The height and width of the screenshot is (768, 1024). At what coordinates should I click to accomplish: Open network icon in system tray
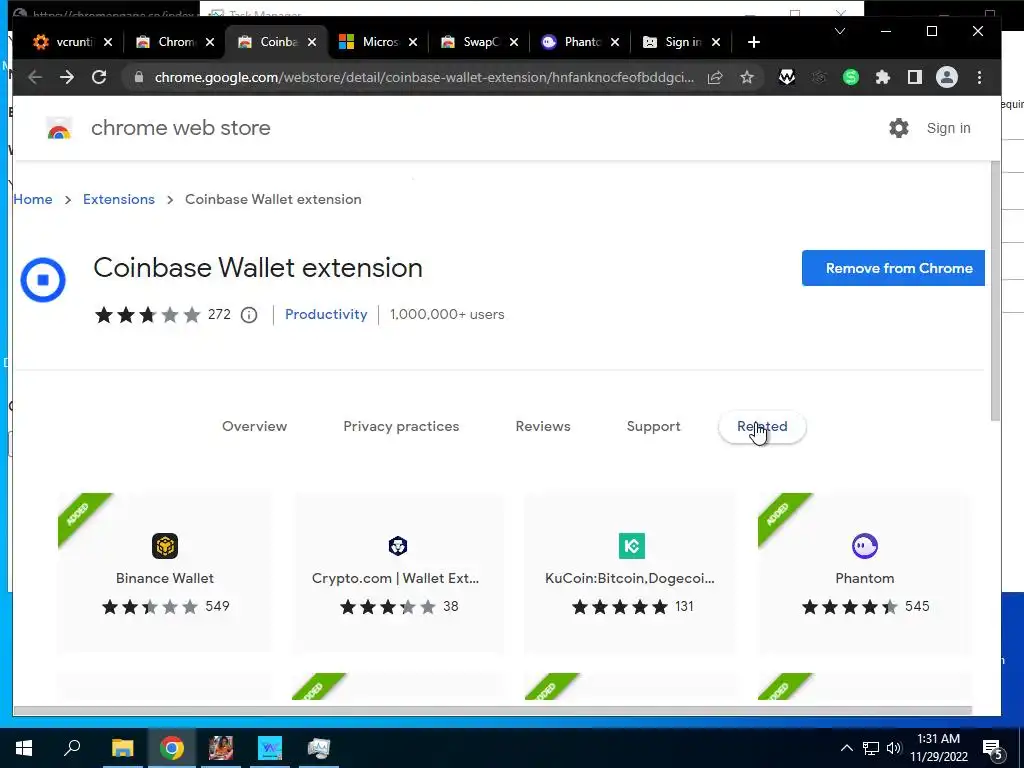[871, 748]
